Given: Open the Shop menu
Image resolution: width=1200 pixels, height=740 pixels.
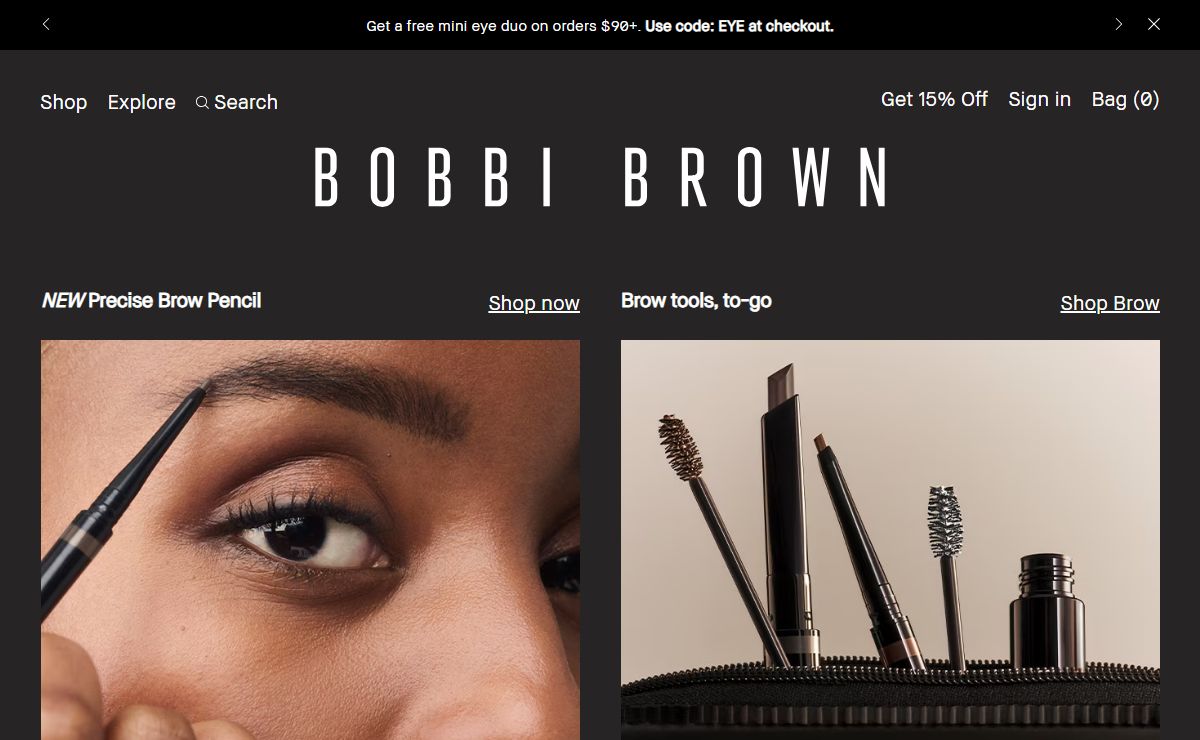Looking at the screenshot, I should [x=64, y=102].
